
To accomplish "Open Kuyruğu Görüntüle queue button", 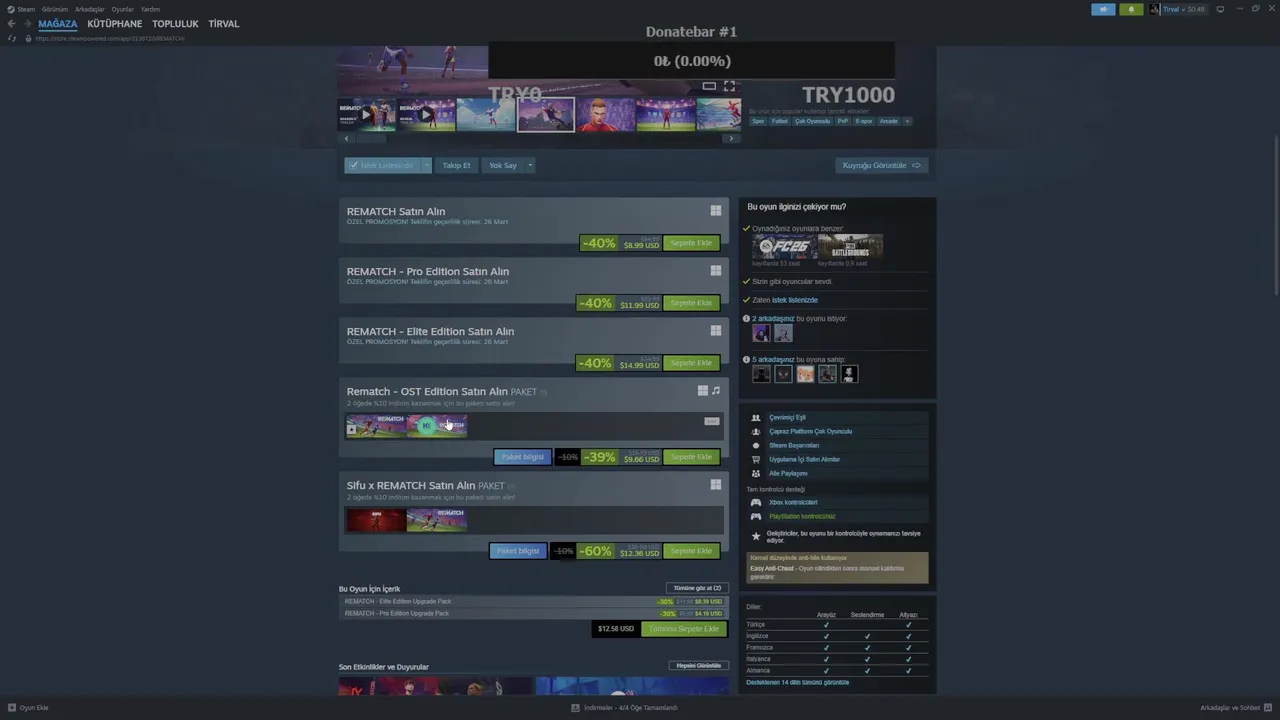I will (x=882, y=165).
